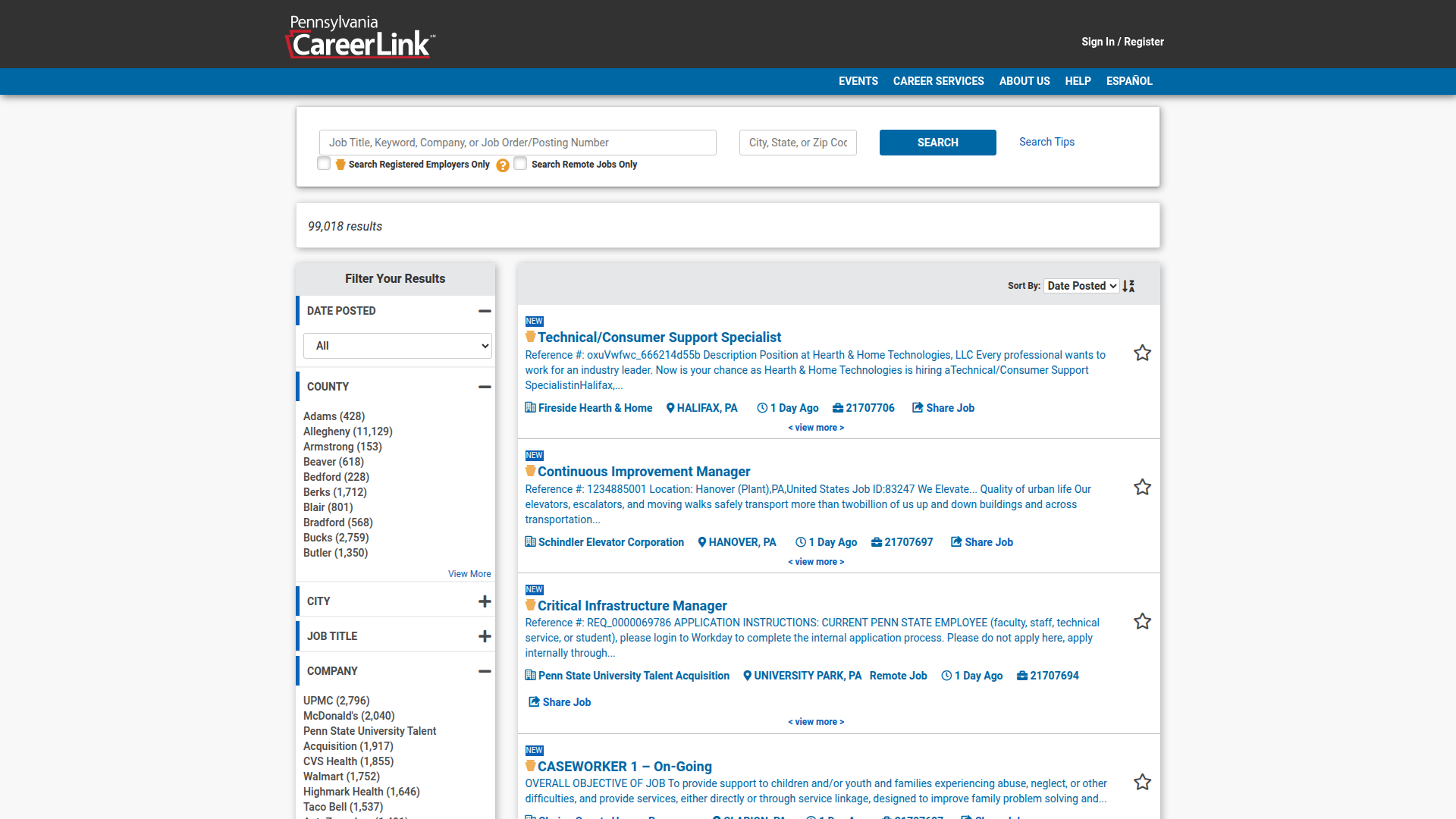
Task: Open the Continuous Improvement Manager job title
Action: tap(644, 472)
